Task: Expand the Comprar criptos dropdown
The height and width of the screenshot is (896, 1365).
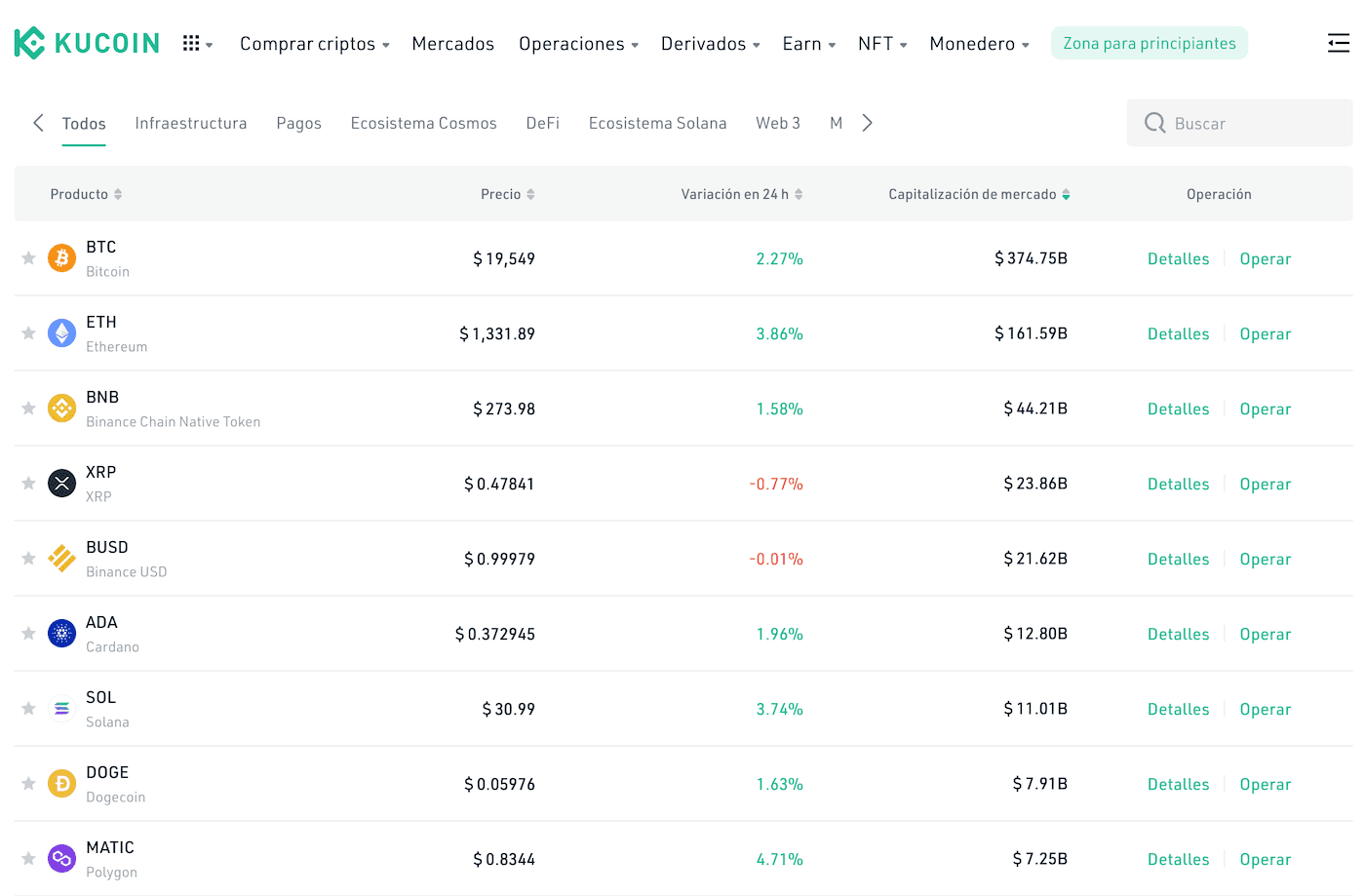Action: (315, 44)
